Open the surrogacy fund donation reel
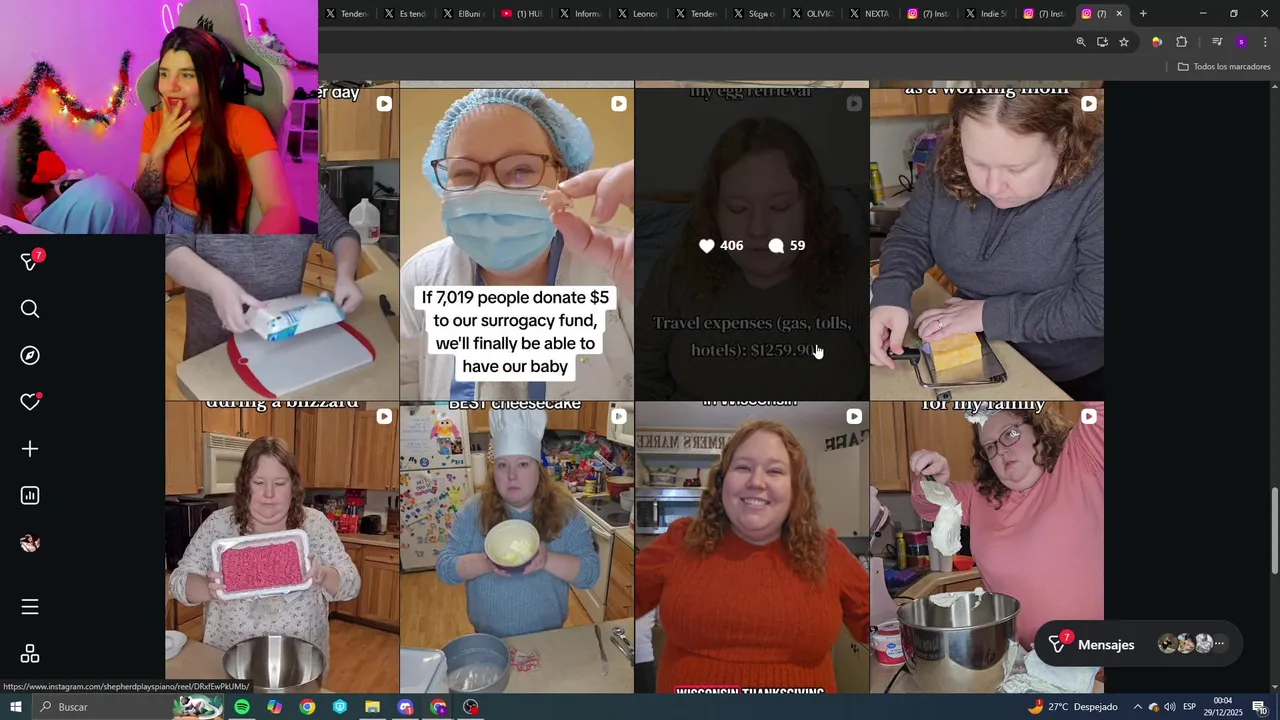Screen dimensions: 1280x720 click(517, 243)
